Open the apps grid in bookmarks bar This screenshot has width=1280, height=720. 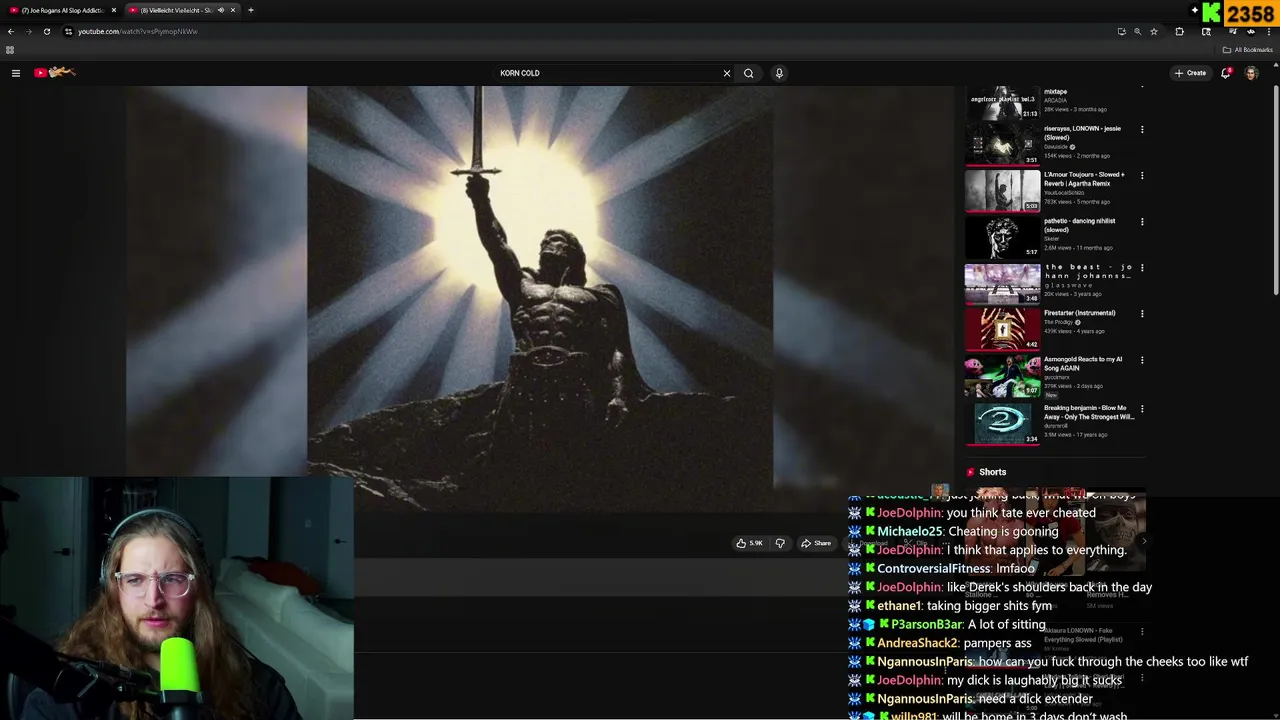coord(10,50)
